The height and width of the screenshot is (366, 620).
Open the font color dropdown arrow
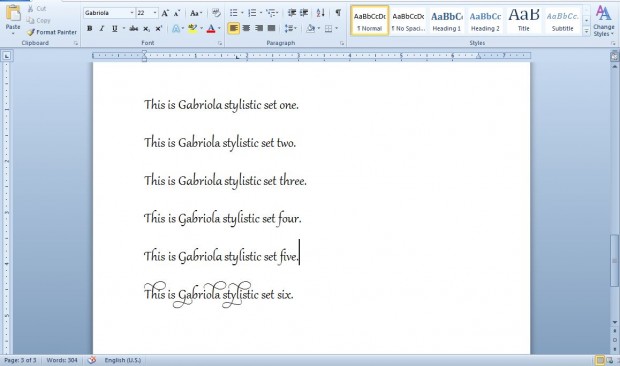pyautogui.click(x=219, y=28)
